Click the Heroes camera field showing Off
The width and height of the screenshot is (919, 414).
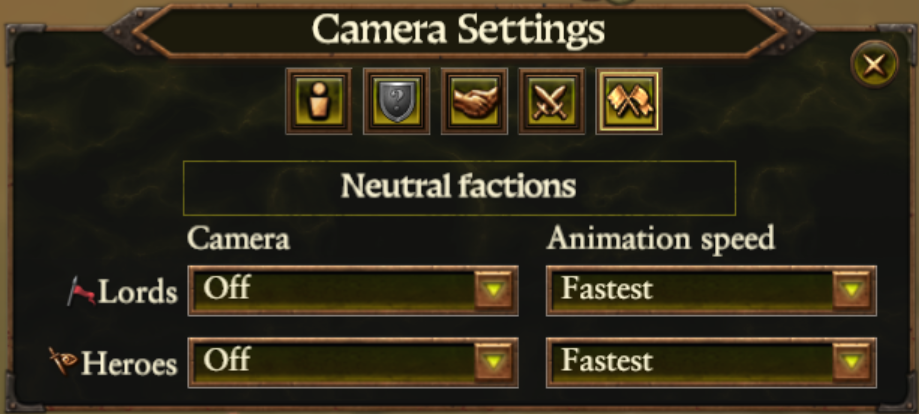point(353,362)
